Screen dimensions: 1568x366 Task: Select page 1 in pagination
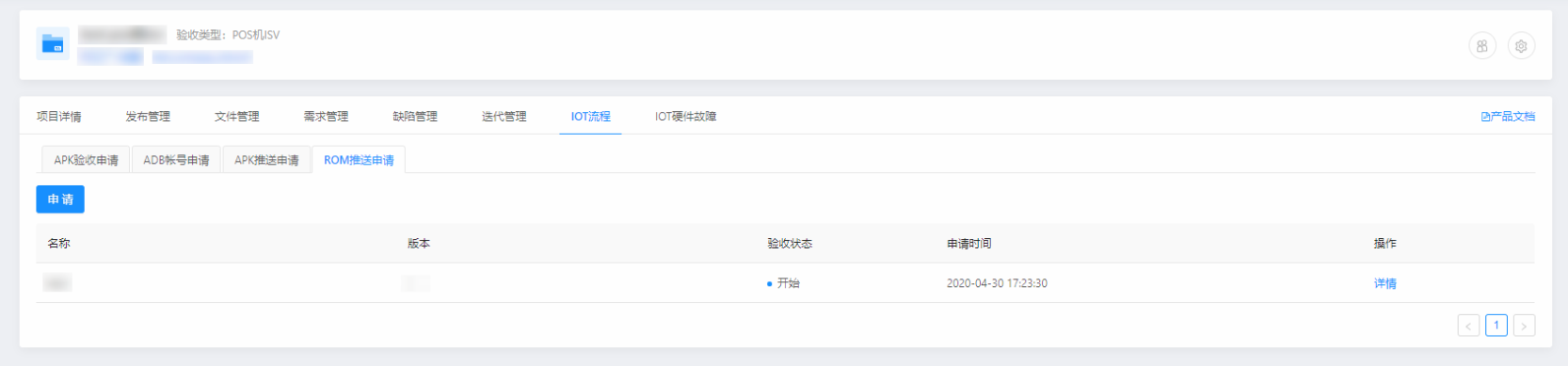point(1496,326)
